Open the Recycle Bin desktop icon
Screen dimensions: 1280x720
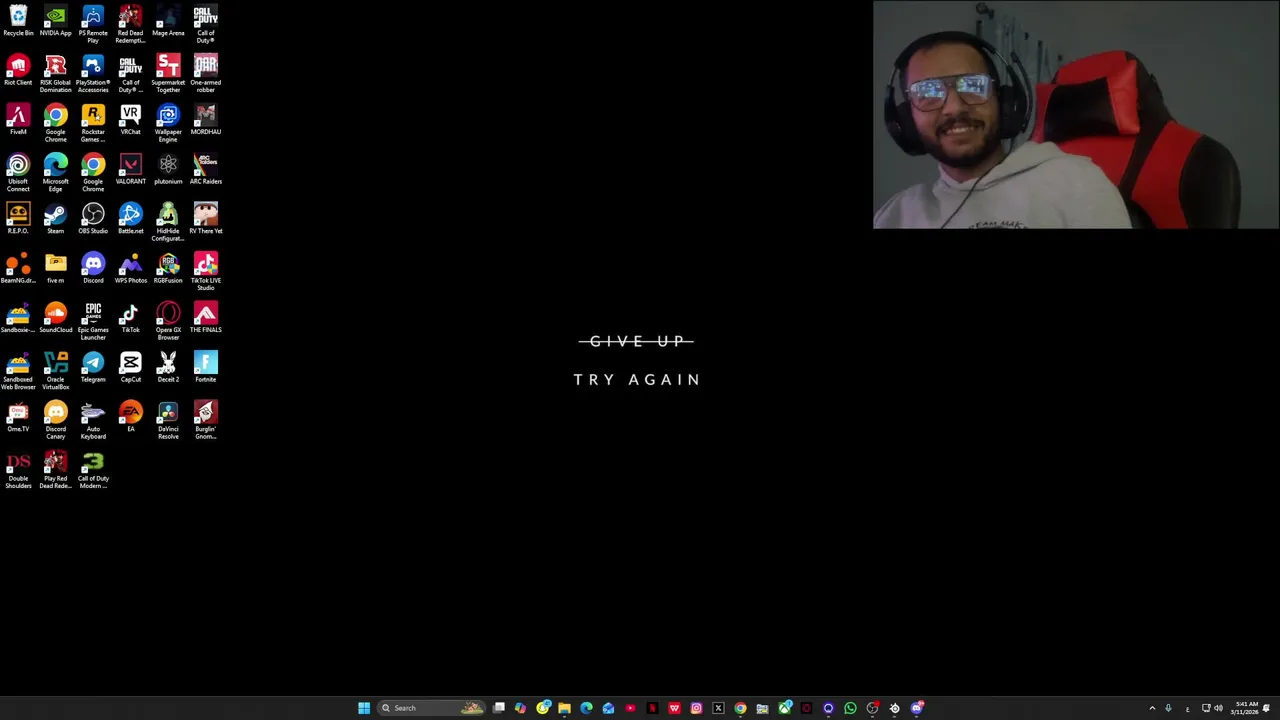click(18, 21)
